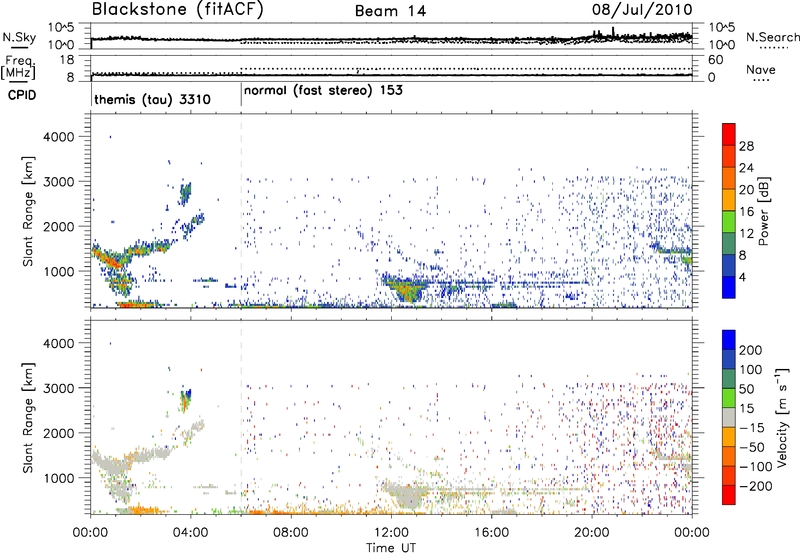Click the "16" power colorbar value
Viewport: 800px width, 554px height.
(746, 212)
